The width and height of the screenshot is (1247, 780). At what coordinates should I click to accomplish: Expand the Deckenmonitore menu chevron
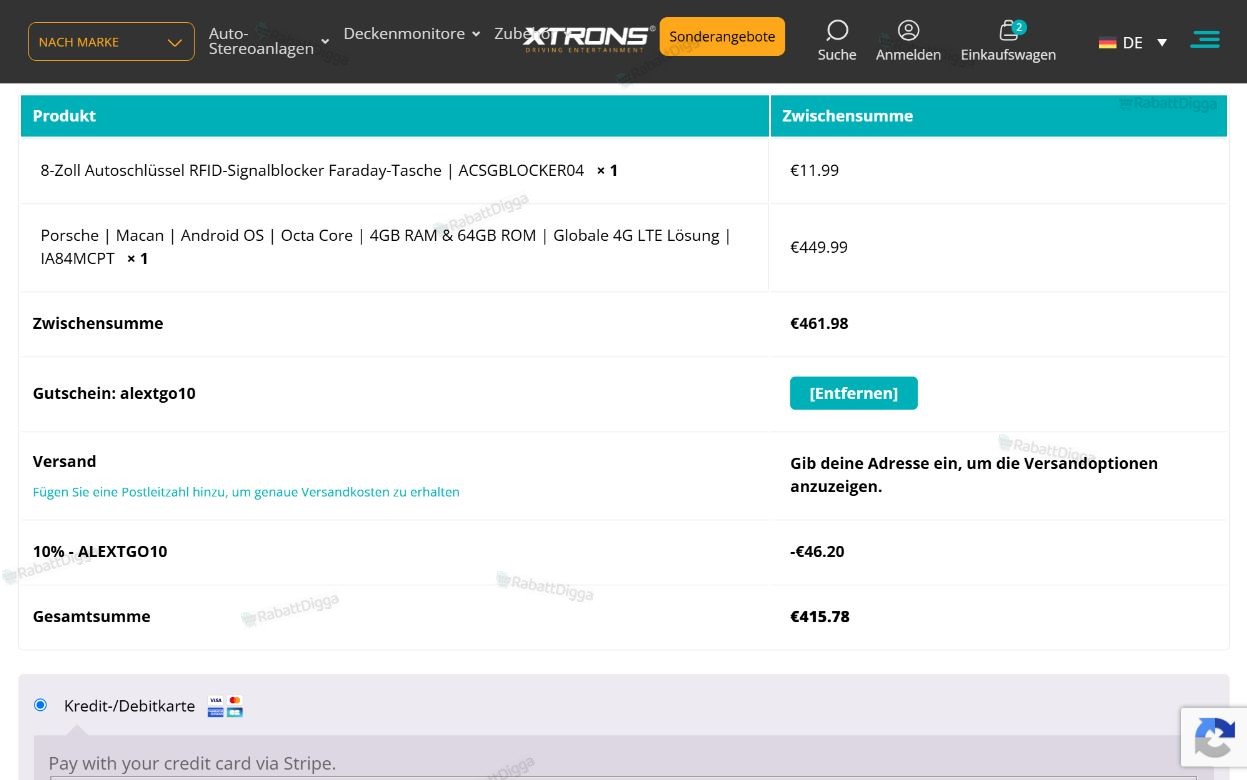(x=476, y=34)
